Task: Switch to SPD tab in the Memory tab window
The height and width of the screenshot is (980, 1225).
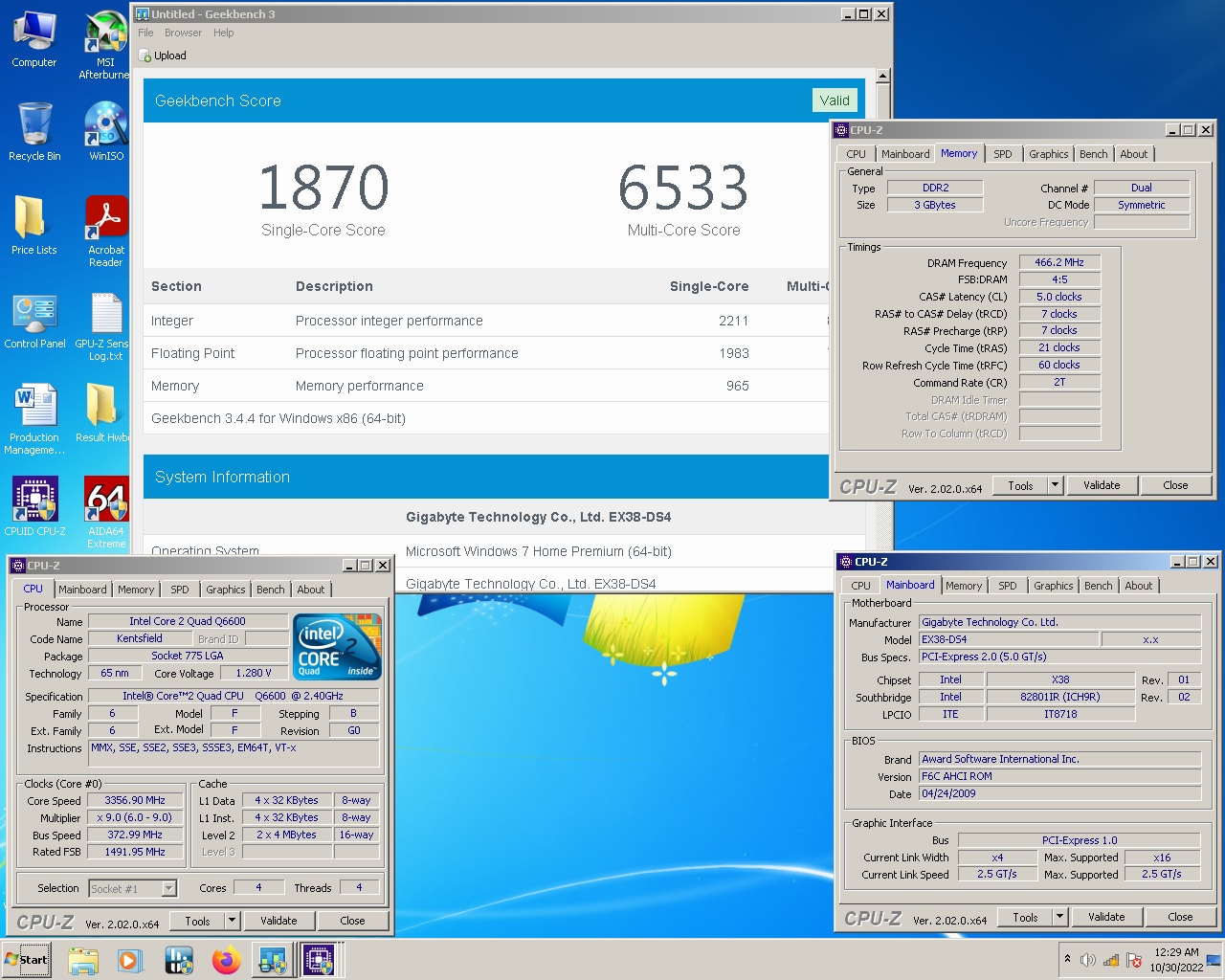Action: [x=1002, y=154]
